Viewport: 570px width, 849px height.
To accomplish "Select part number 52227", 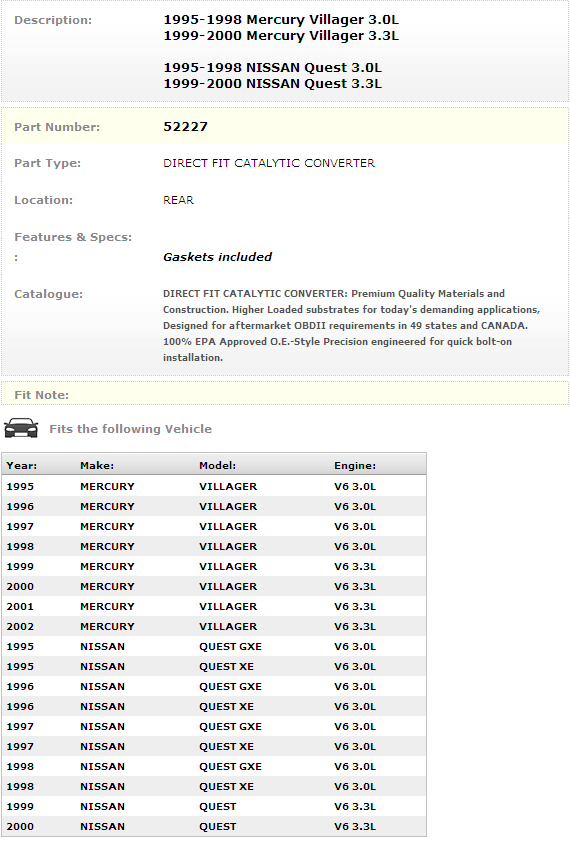I will click(185, 127).
